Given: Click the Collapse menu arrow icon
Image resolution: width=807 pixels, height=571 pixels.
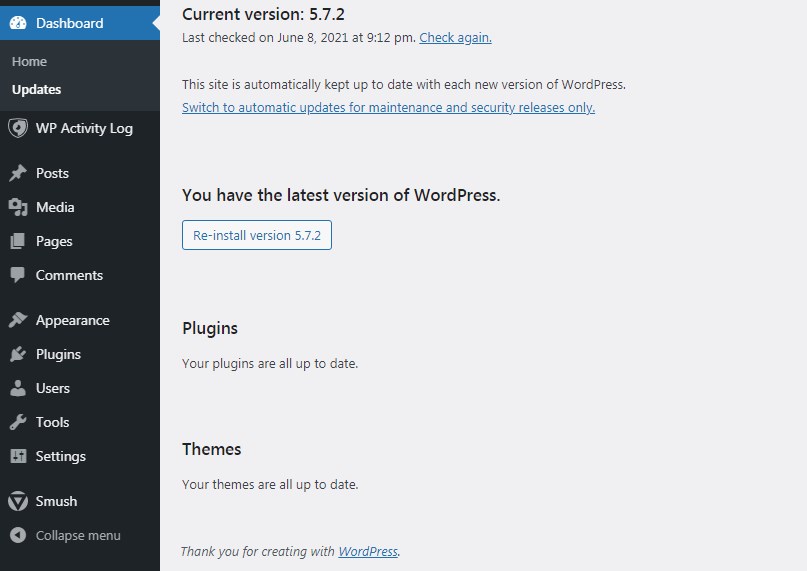Looking at the screenshot, I should (x=18, y=535).
